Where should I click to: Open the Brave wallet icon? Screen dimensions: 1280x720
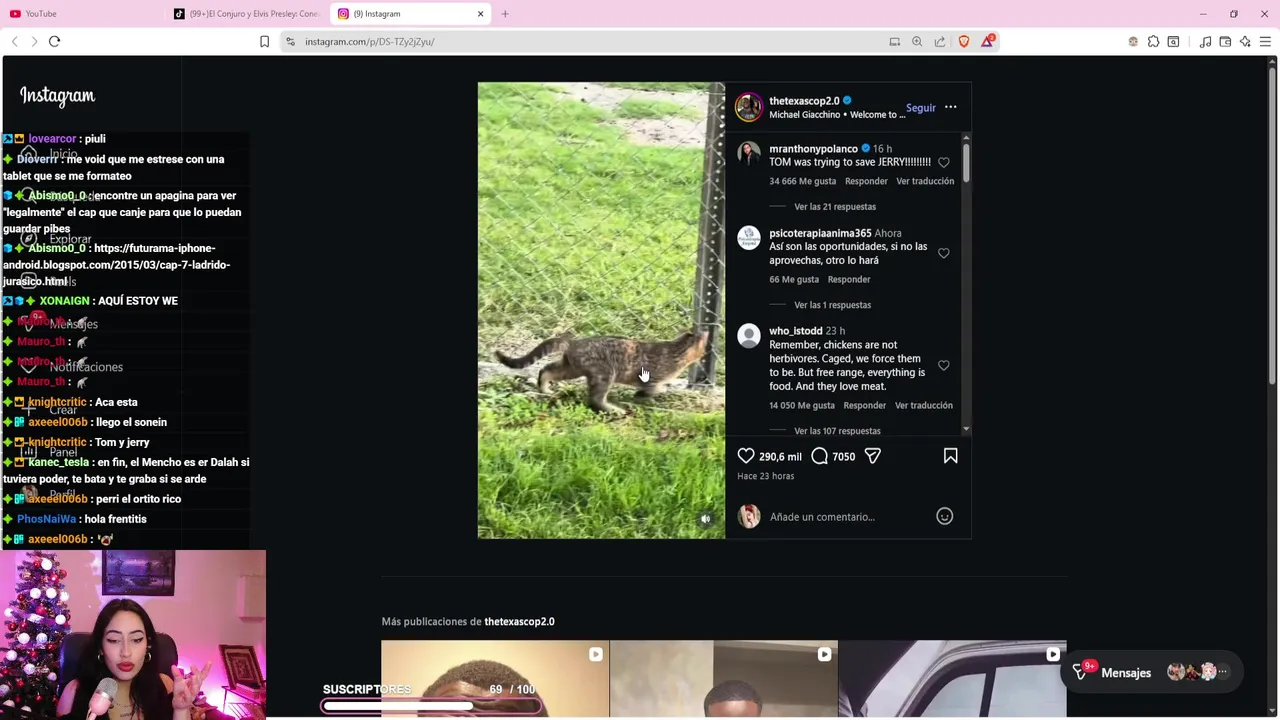pos(1225,41)
